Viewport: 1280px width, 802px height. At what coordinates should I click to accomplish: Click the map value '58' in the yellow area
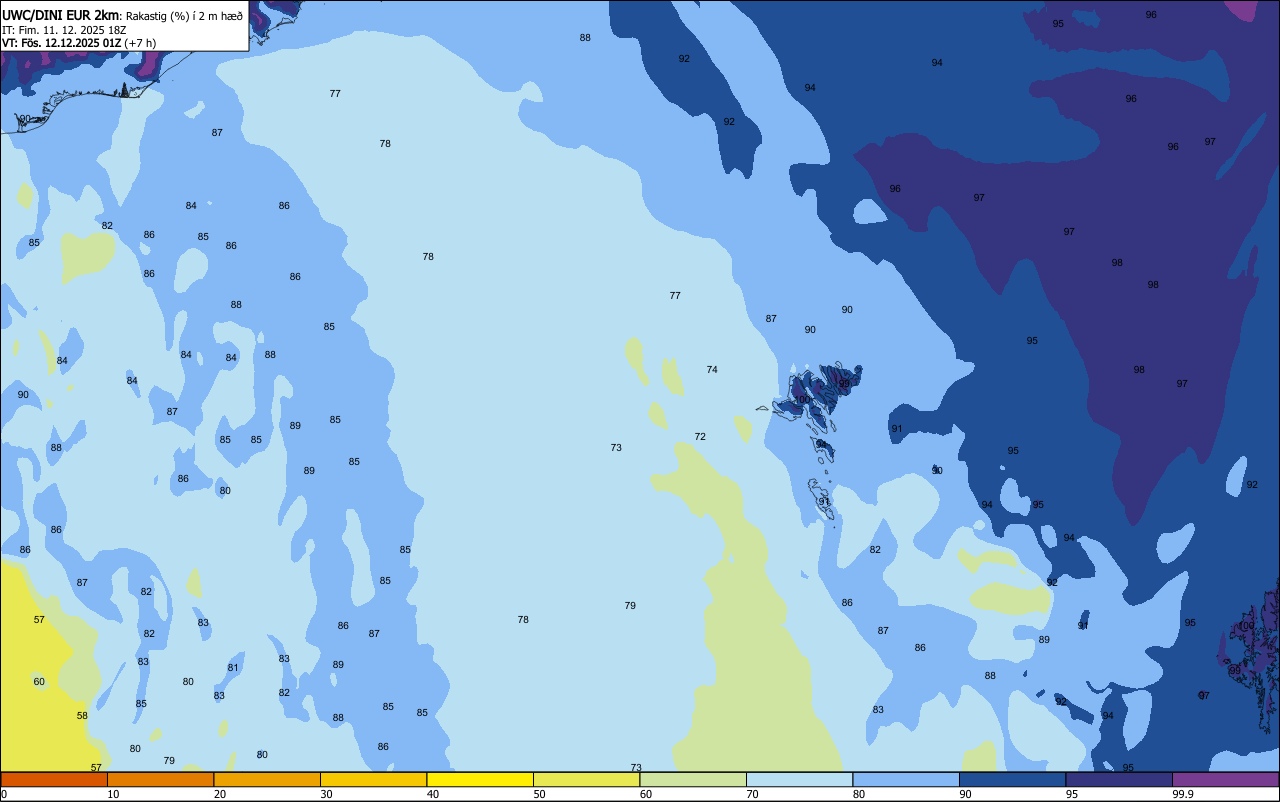coord(82,716)
